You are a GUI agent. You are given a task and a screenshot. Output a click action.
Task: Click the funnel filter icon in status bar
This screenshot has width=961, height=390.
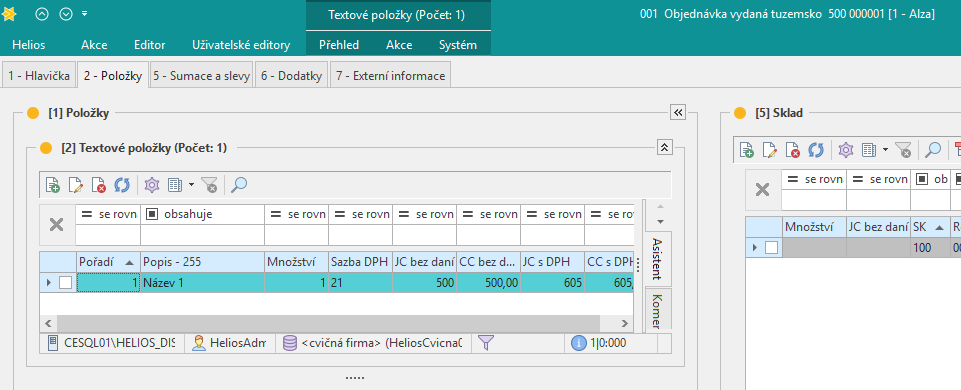click(485, 343)
